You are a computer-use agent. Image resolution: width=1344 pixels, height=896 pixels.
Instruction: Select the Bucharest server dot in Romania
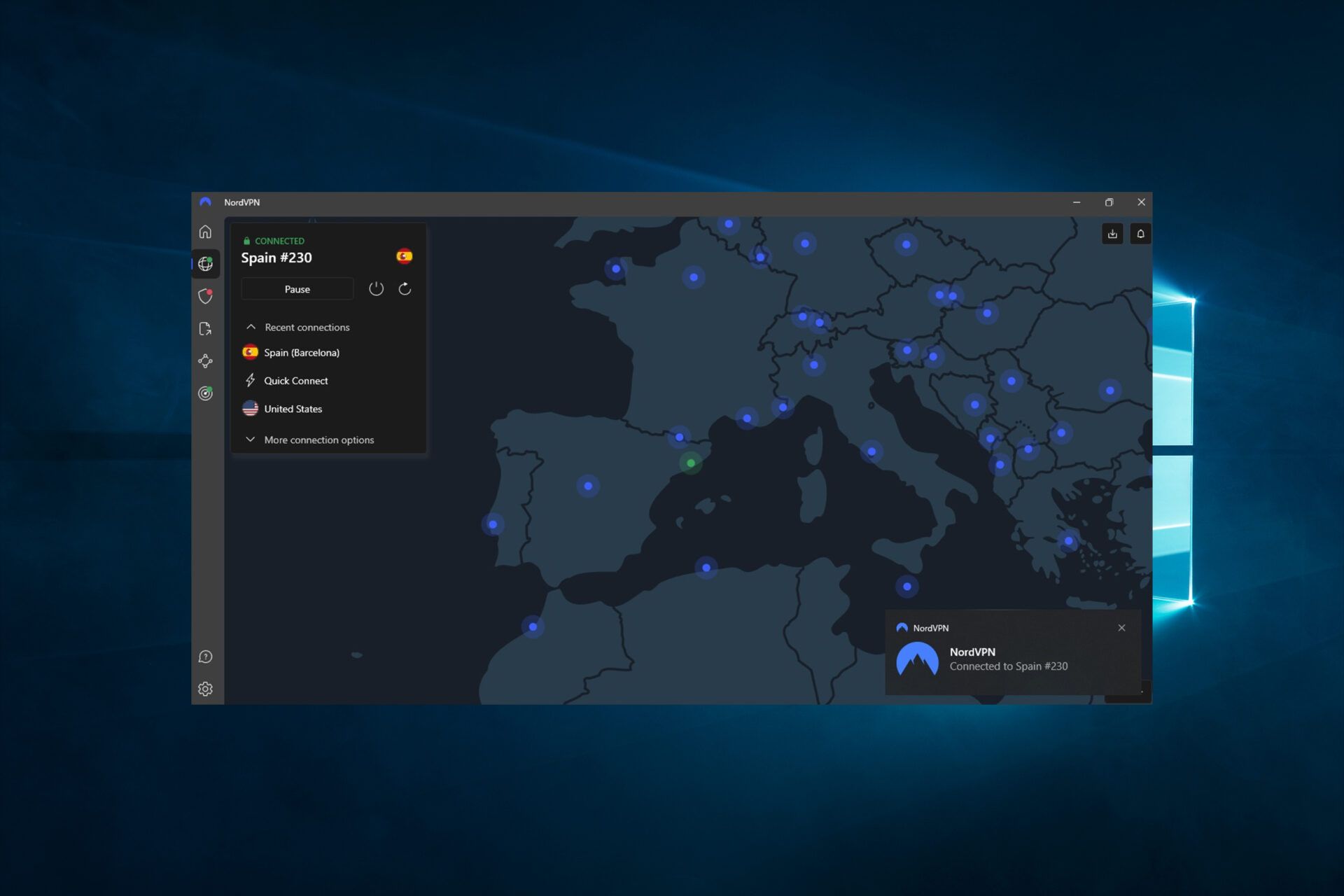[x=1110, y=391]
